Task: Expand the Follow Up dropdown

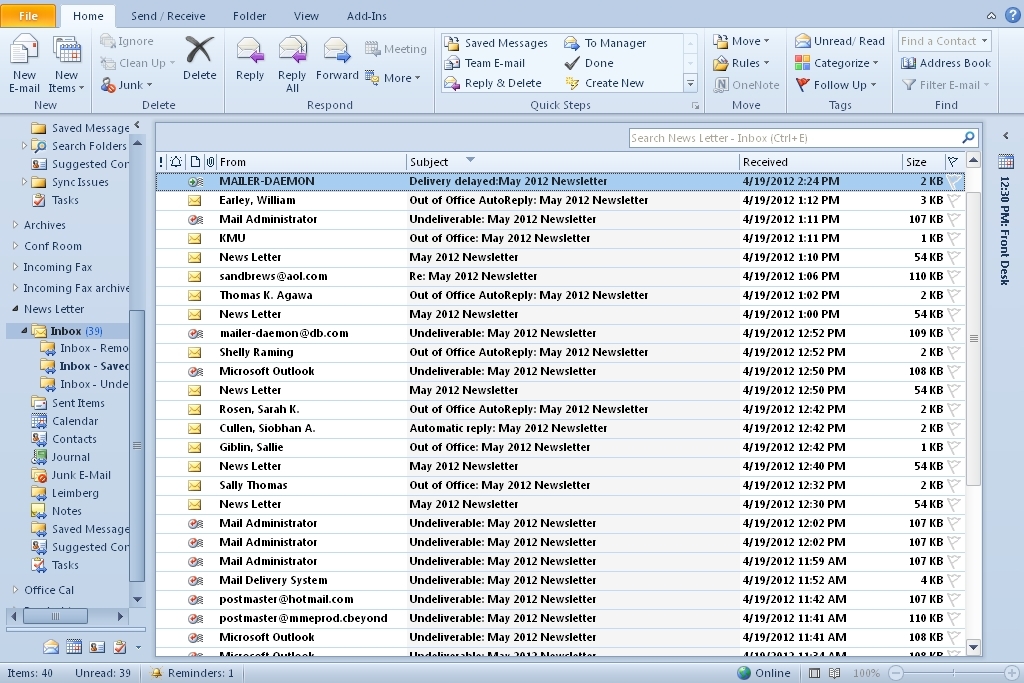Action: [x=838, y=84]
